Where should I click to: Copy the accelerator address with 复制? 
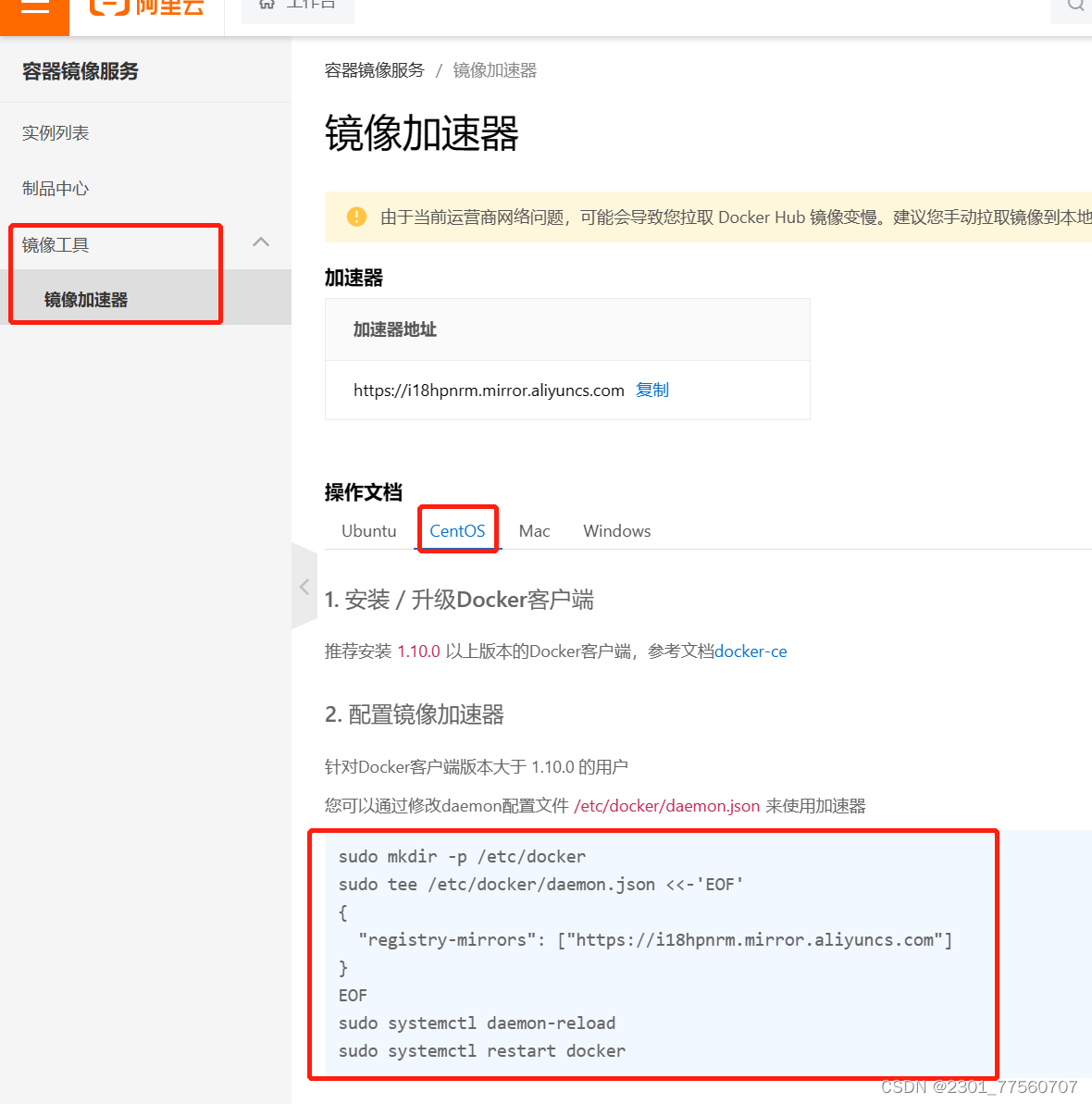tap(652, 391)
